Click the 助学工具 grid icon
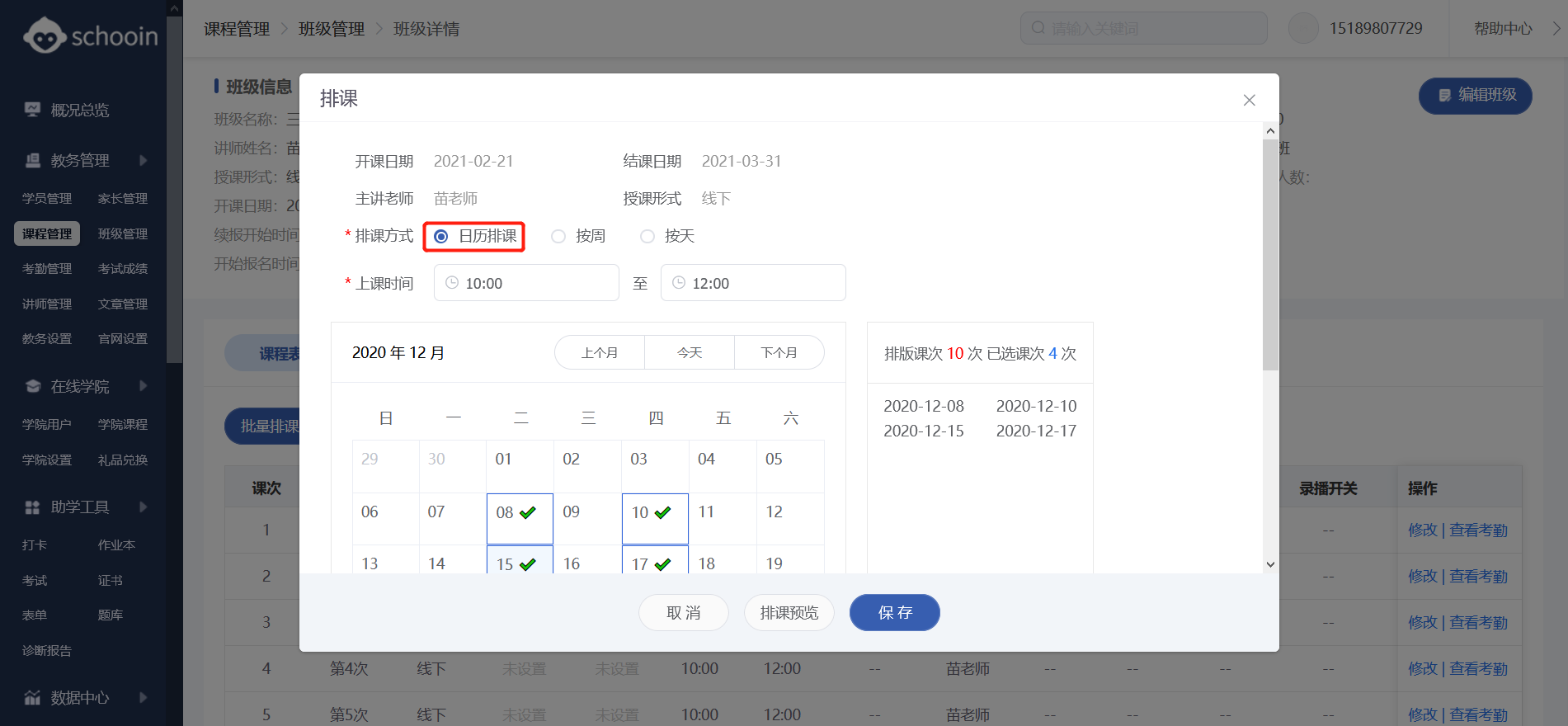Image resolution: width=1568 pixels, height=726 pixels. tap(32, 507)
